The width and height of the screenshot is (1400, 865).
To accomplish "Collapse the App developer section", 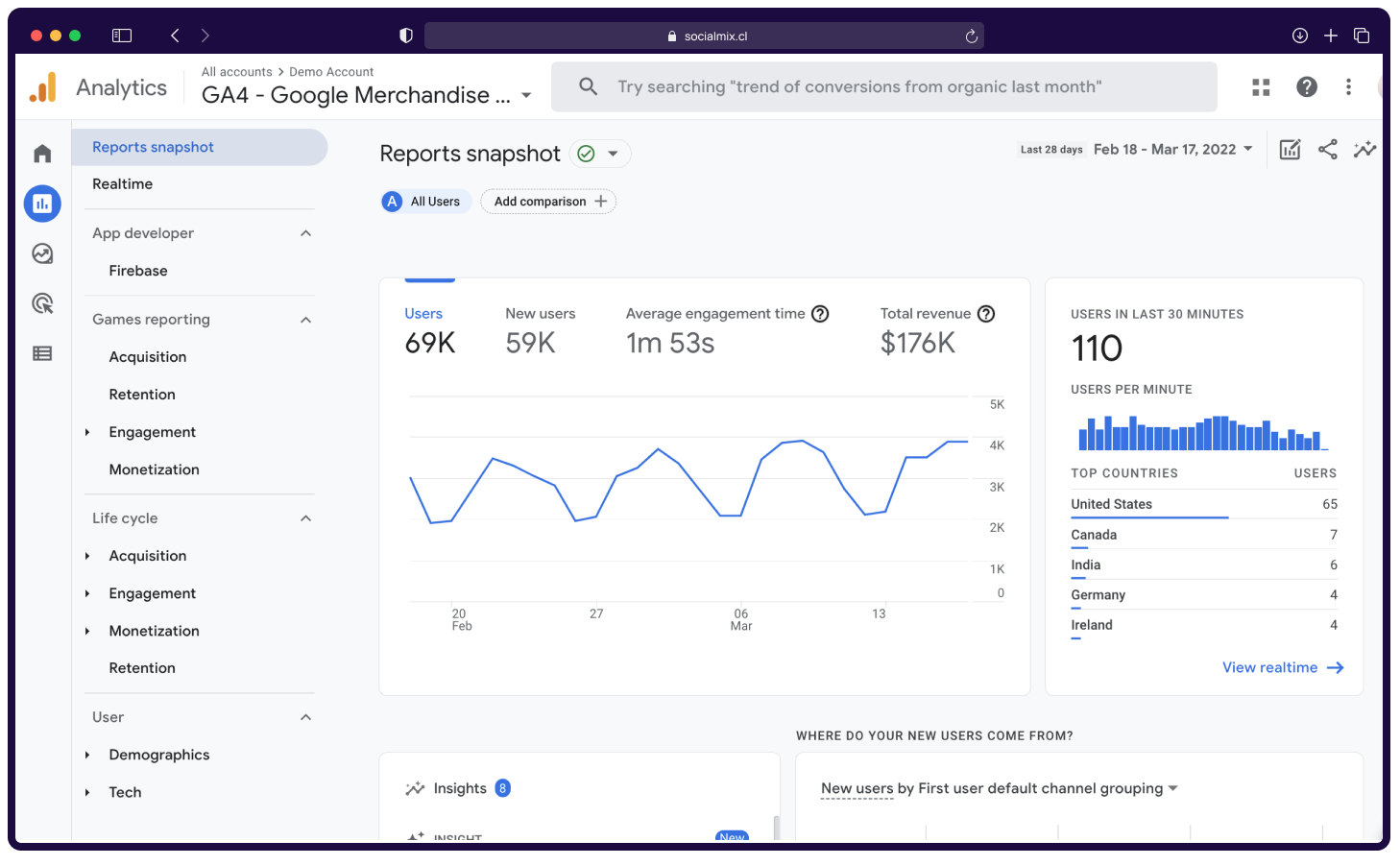I will (x=305, y=233).
